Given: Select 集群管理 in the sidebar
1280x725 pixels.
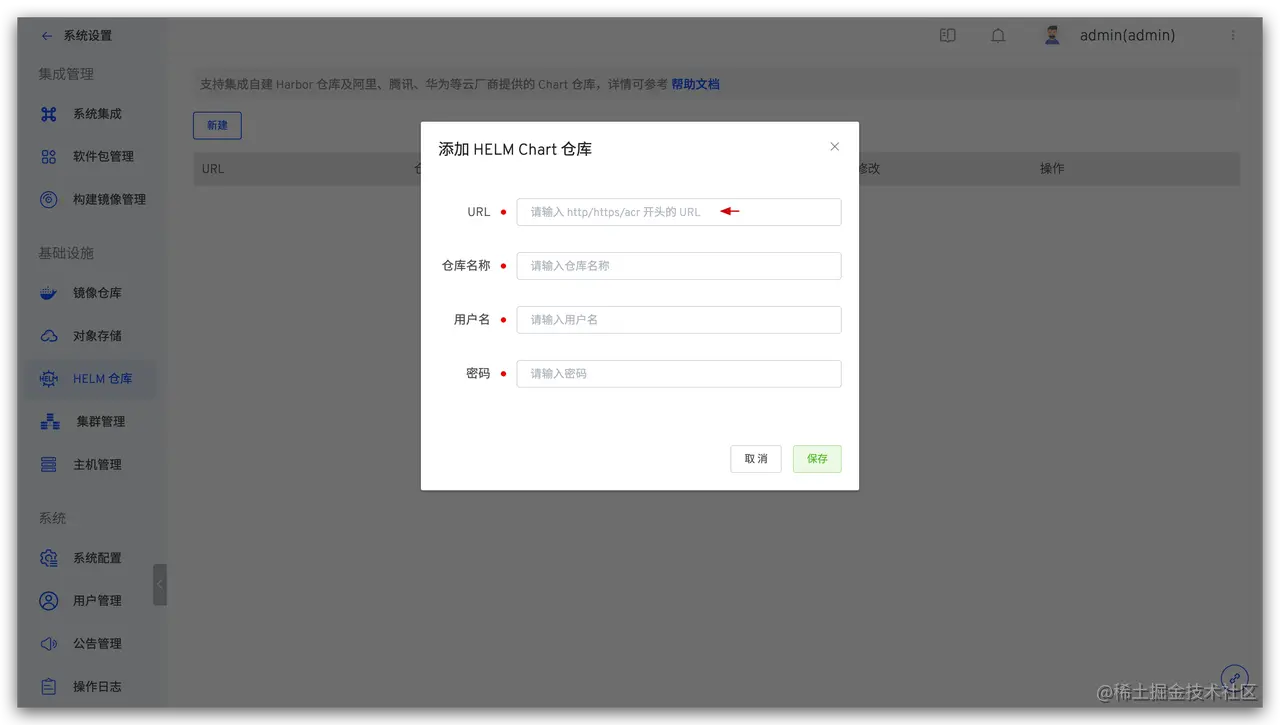Looking at the screenshot, I should point(101,422).
